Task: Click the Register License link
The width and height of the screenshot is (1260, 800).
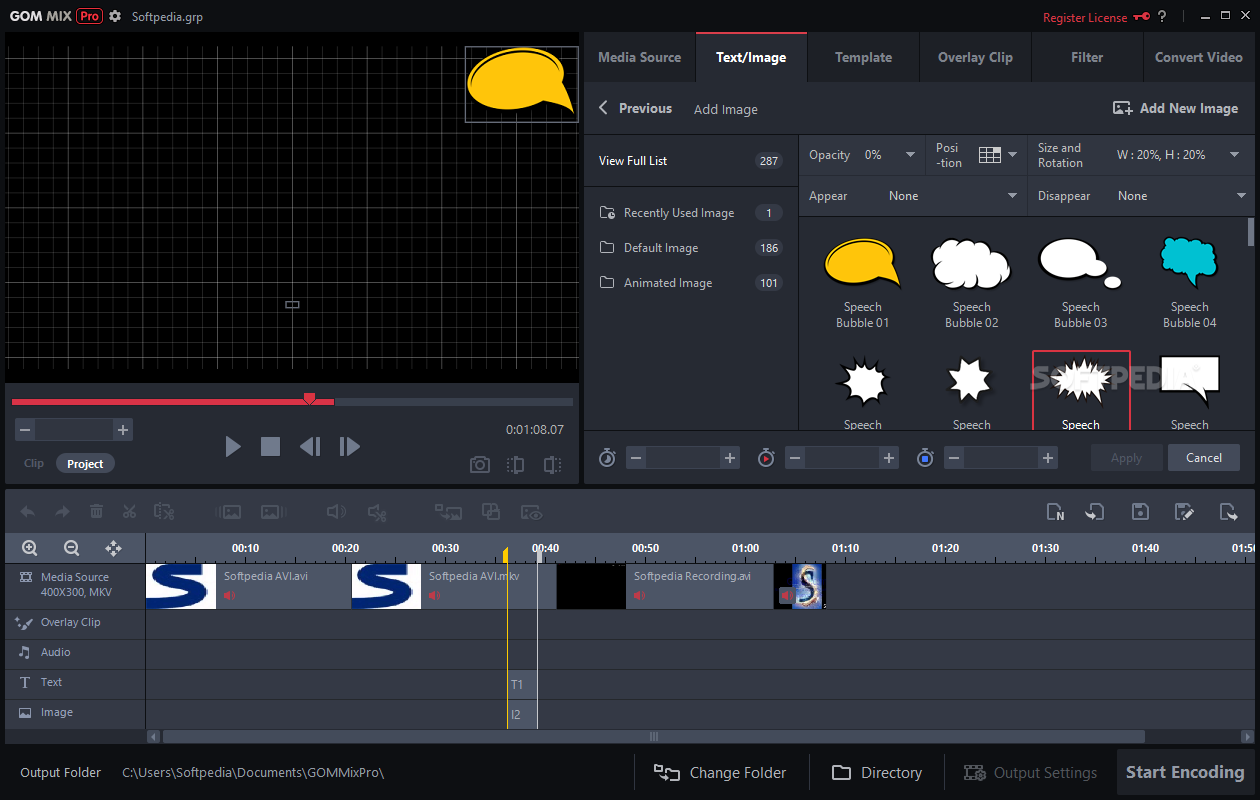Action: pyautogui.click(x=1085, y=18)
